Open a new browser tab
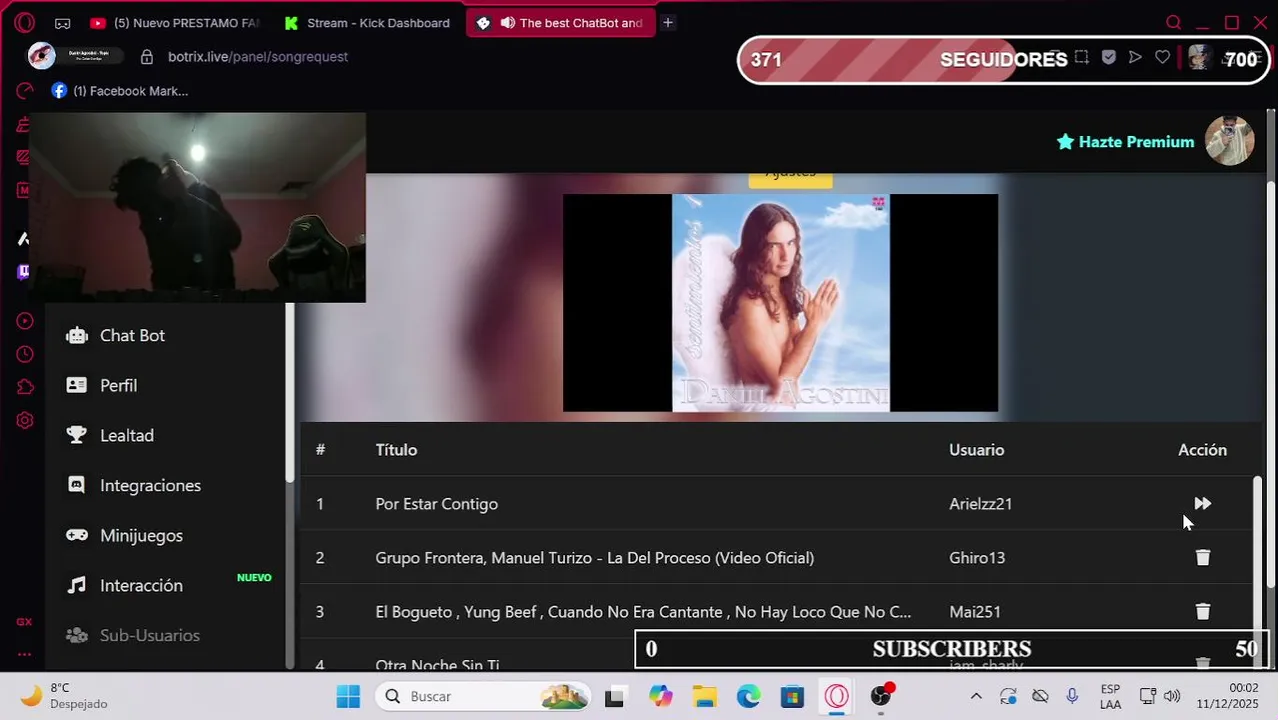This screenshot has width=1278, height=720. 668,22
